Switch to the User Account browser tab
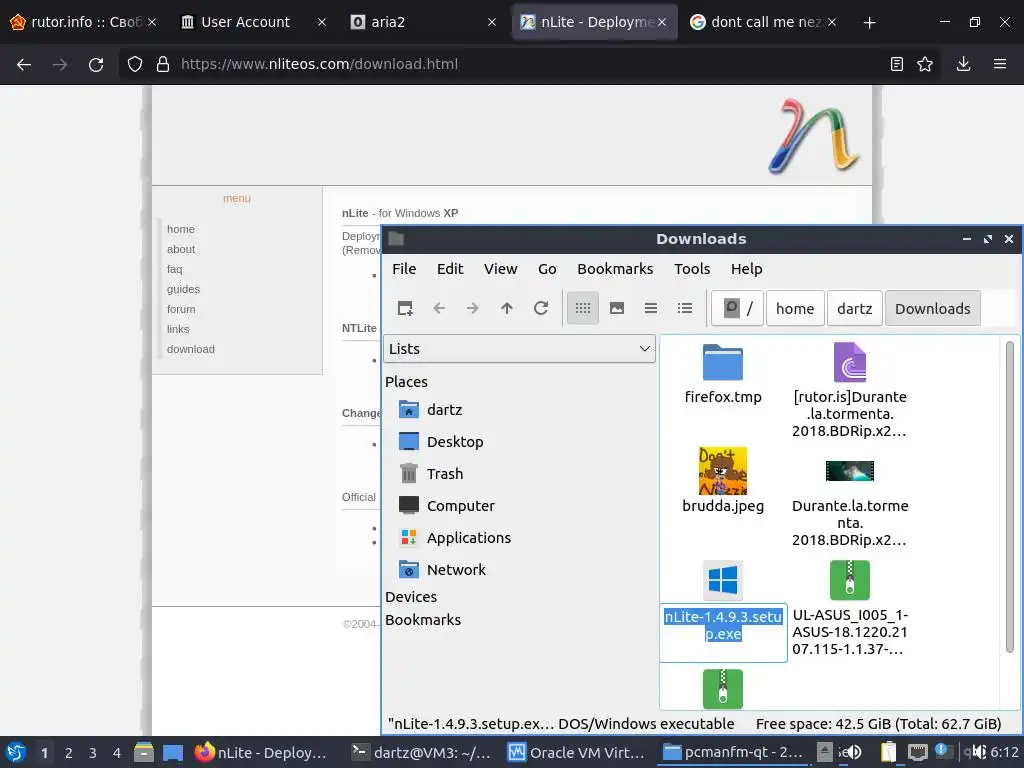The image size is (1024, 768). 253,22
